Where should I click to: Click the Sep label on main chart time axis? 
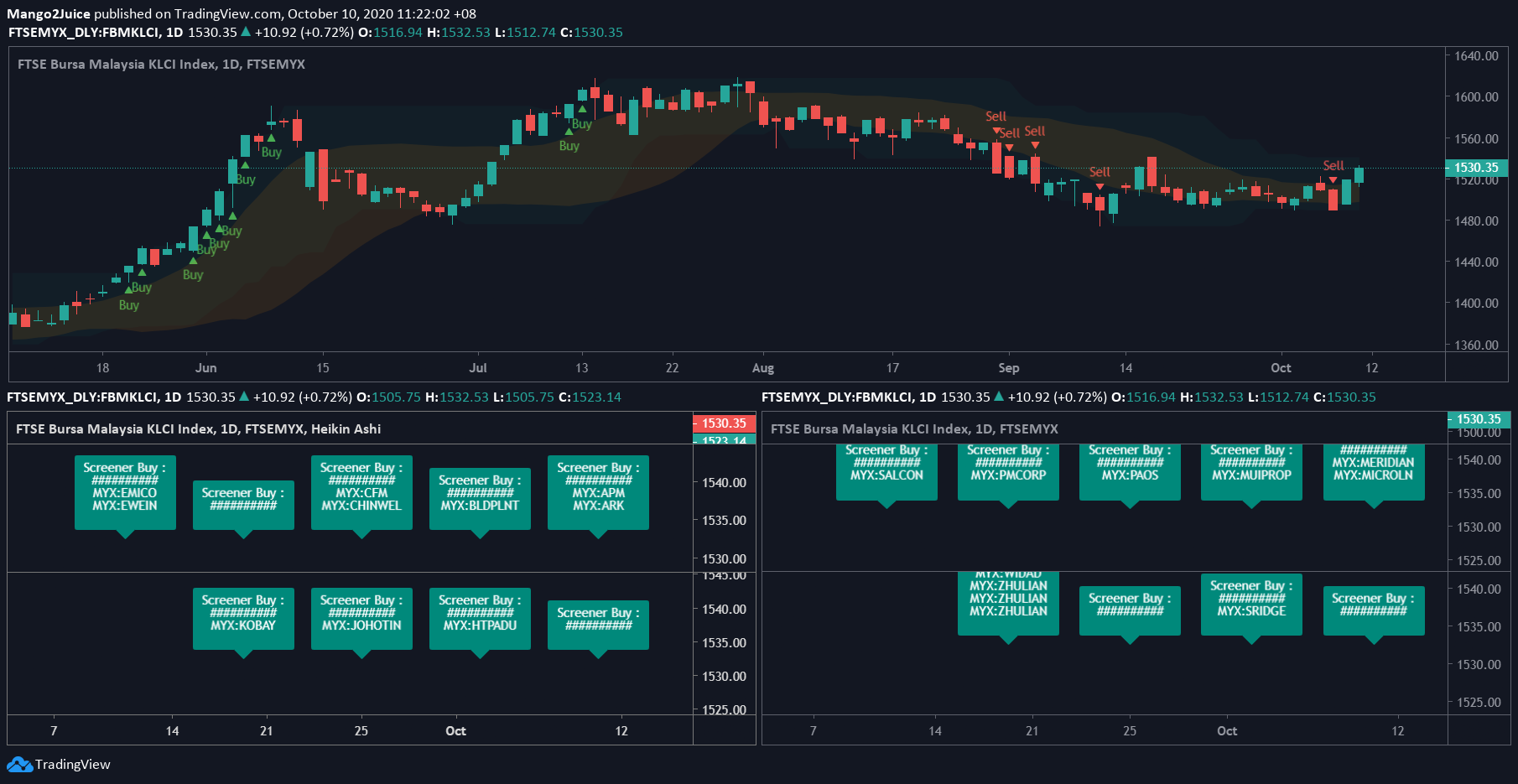[x=1009, y=368]
